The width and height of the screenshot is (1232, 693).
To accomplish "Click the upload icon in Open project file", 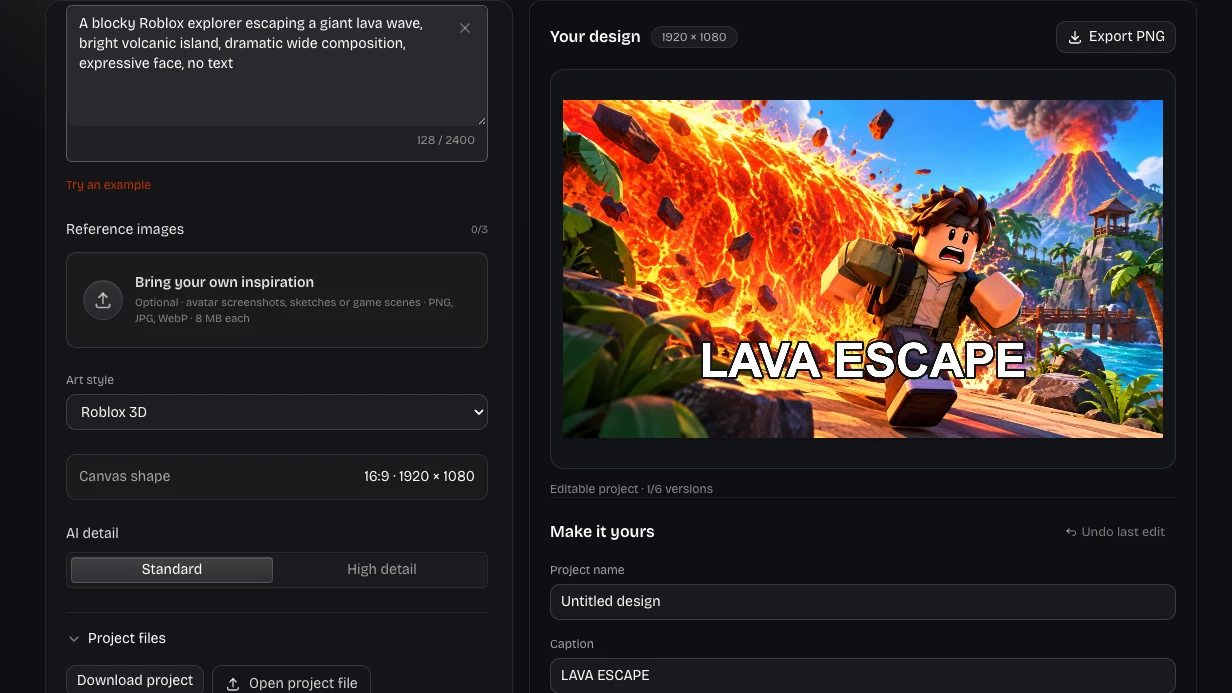I will point(233,684).
